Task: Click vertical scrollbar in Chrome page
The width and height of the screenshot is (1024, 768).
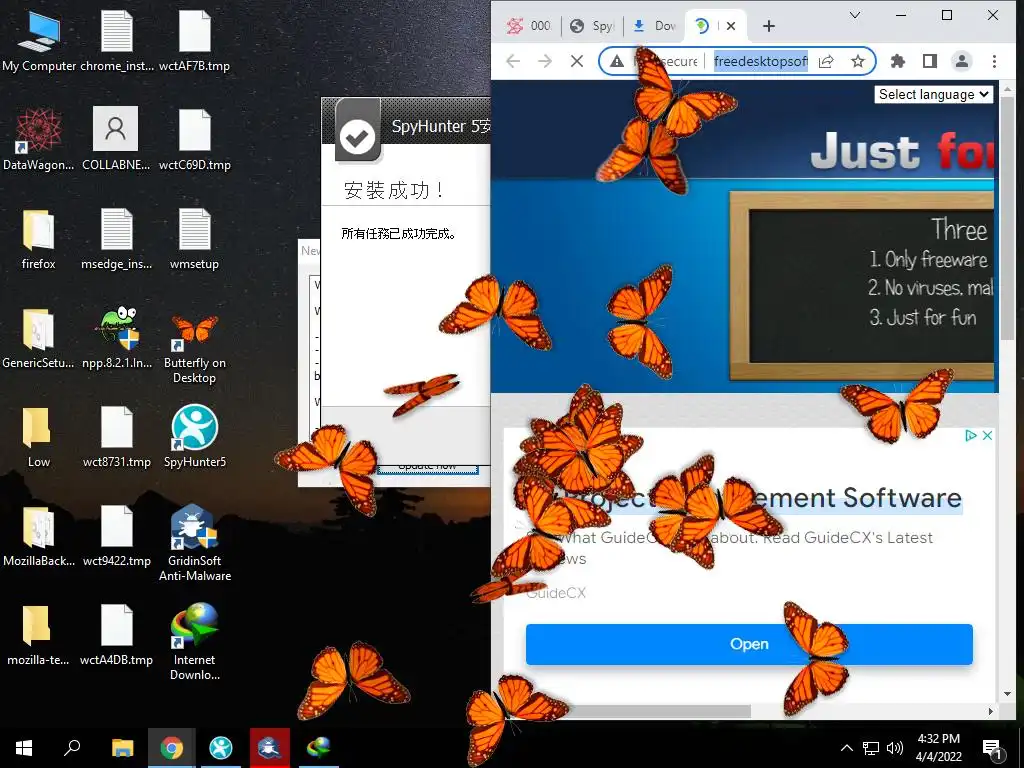Action: click(1007, 218)
